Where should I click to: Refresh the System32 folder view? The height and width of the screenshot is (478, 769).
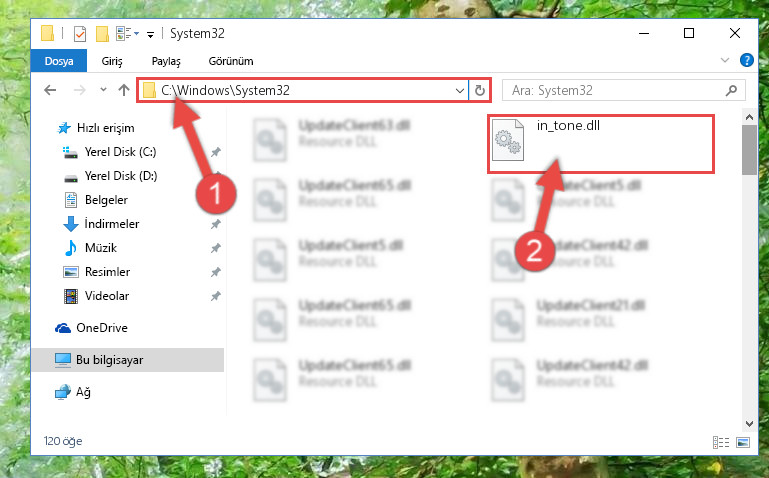point(480,90)
